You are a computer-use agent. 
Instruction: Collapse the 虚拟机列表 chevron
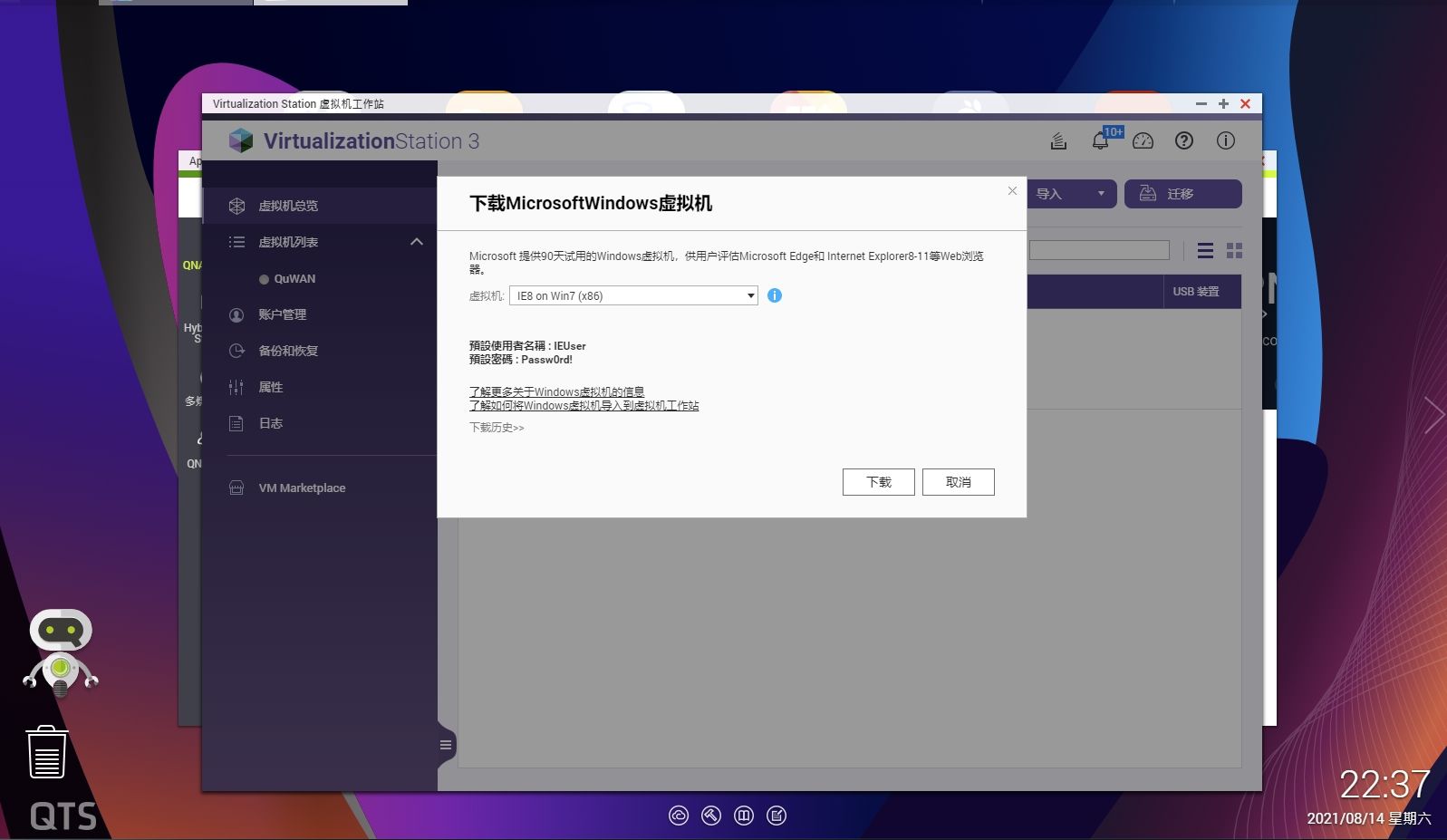pos(417,242)
